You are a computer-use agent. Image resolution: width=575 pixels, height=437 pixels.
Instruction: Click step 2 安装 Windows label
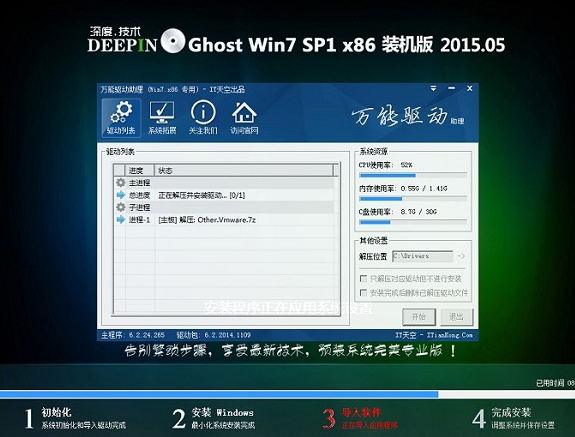(x=222, y=413)
